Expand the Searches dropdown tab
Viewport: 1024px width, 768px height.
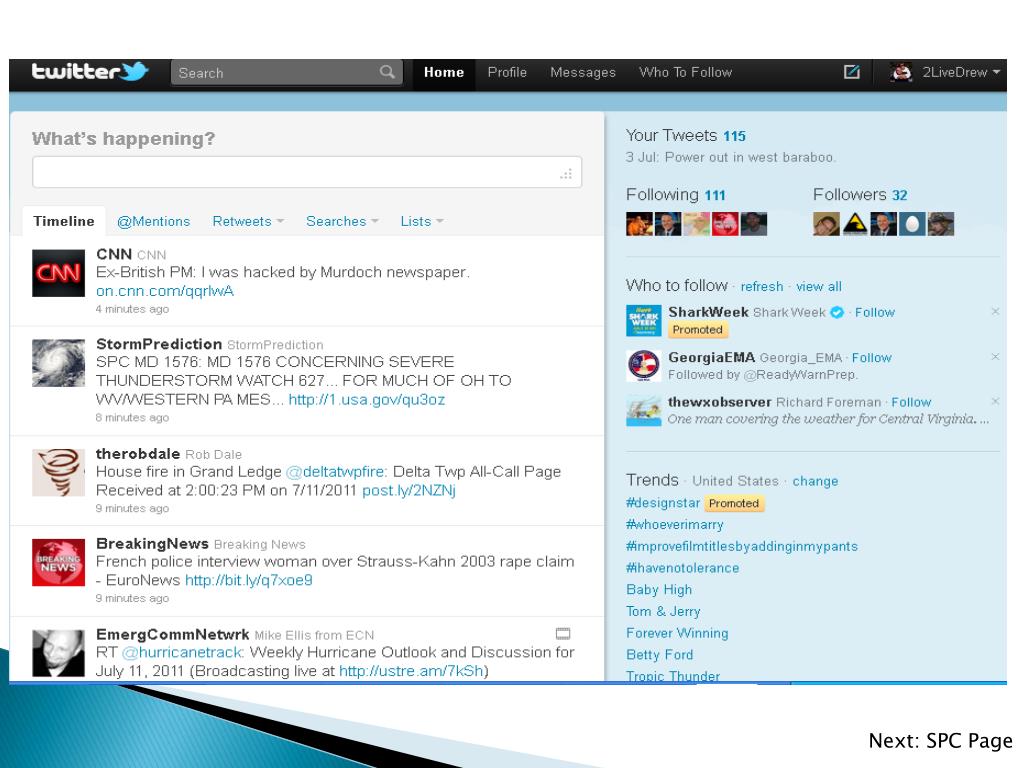(x=342, y=221)
